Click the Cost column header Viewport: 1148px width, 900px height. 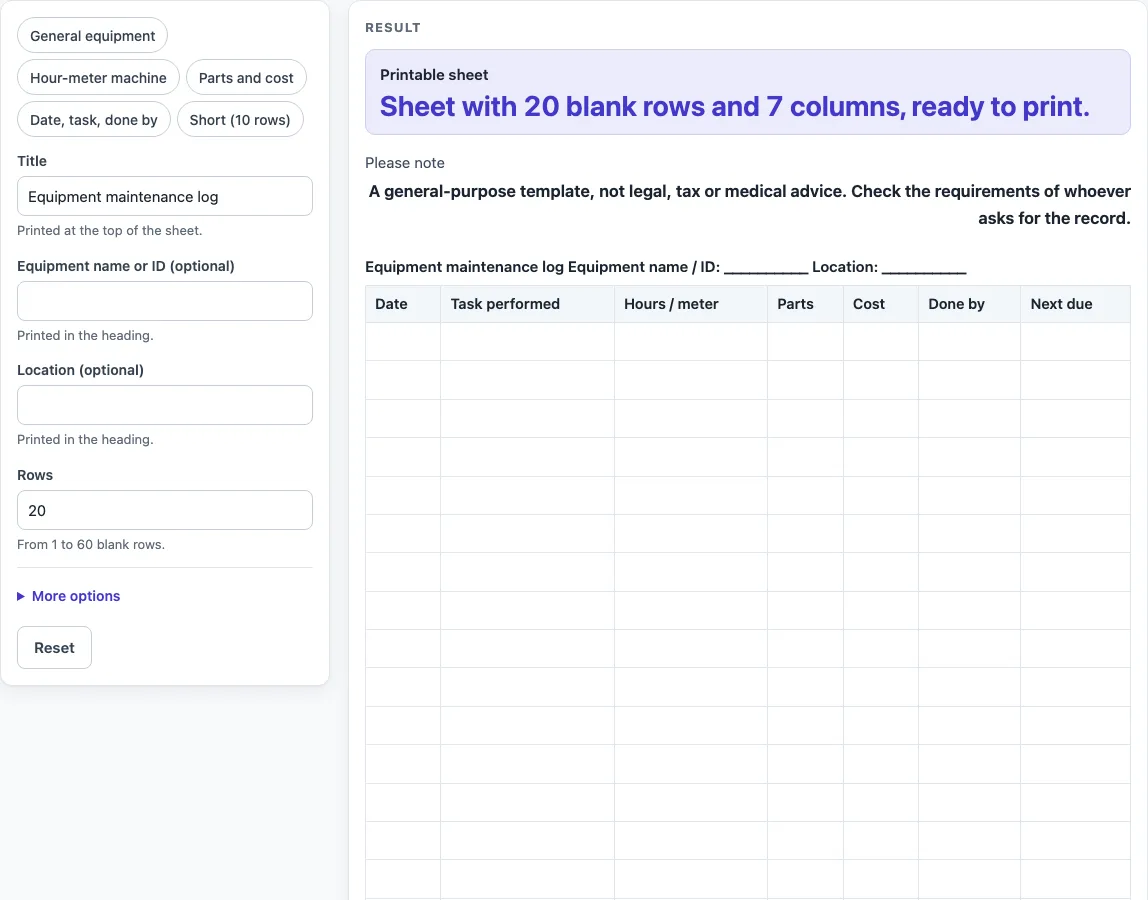(881, 304)
